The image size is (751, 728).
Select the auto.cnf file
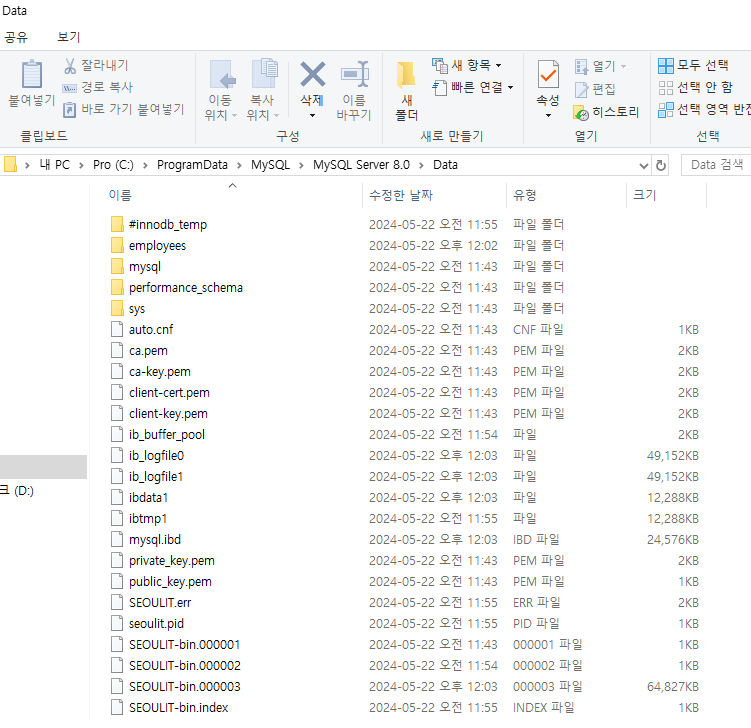(142, 330)
